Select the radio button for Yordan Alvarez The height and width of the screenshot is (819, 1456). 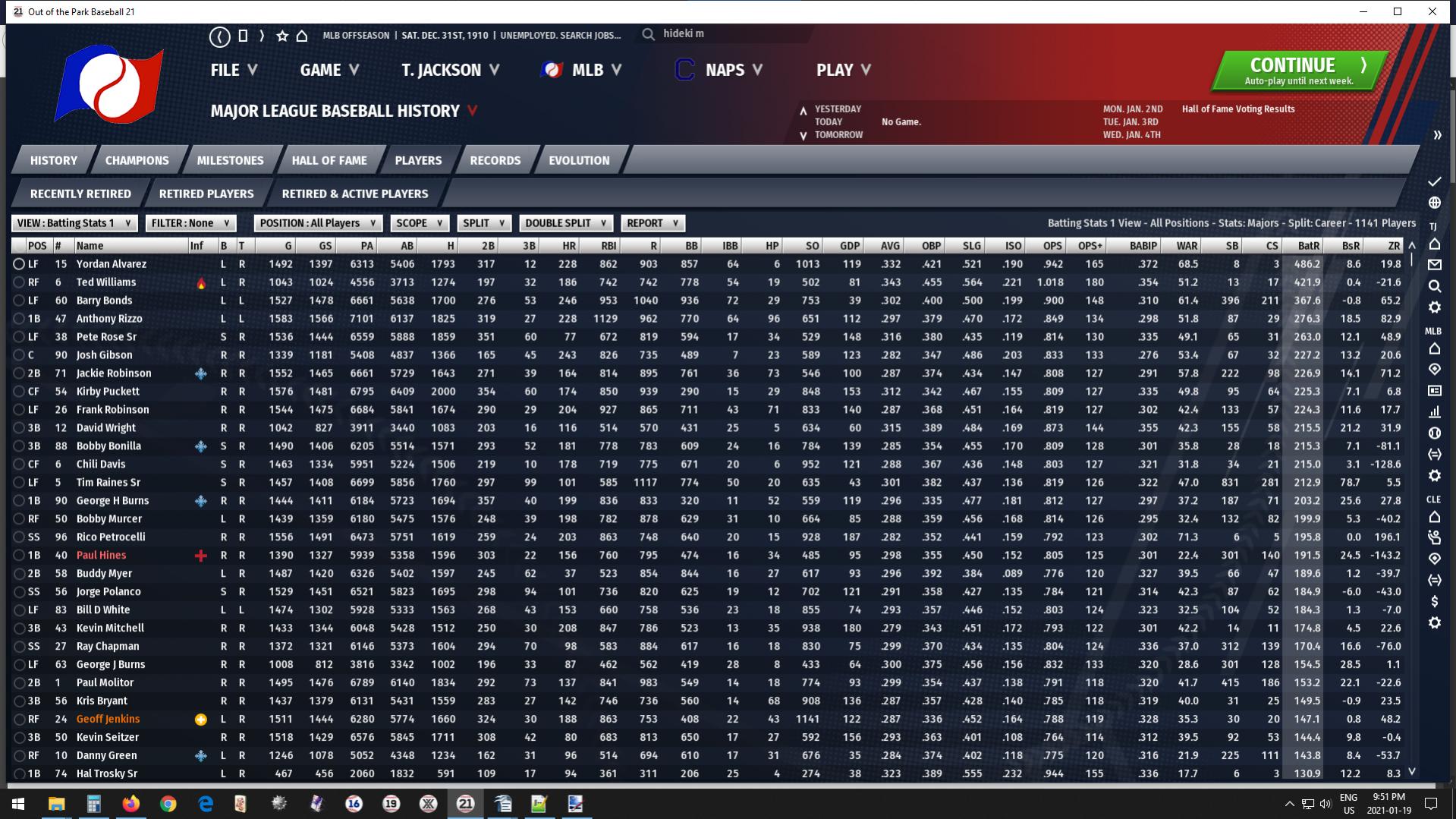click(19, 264)
